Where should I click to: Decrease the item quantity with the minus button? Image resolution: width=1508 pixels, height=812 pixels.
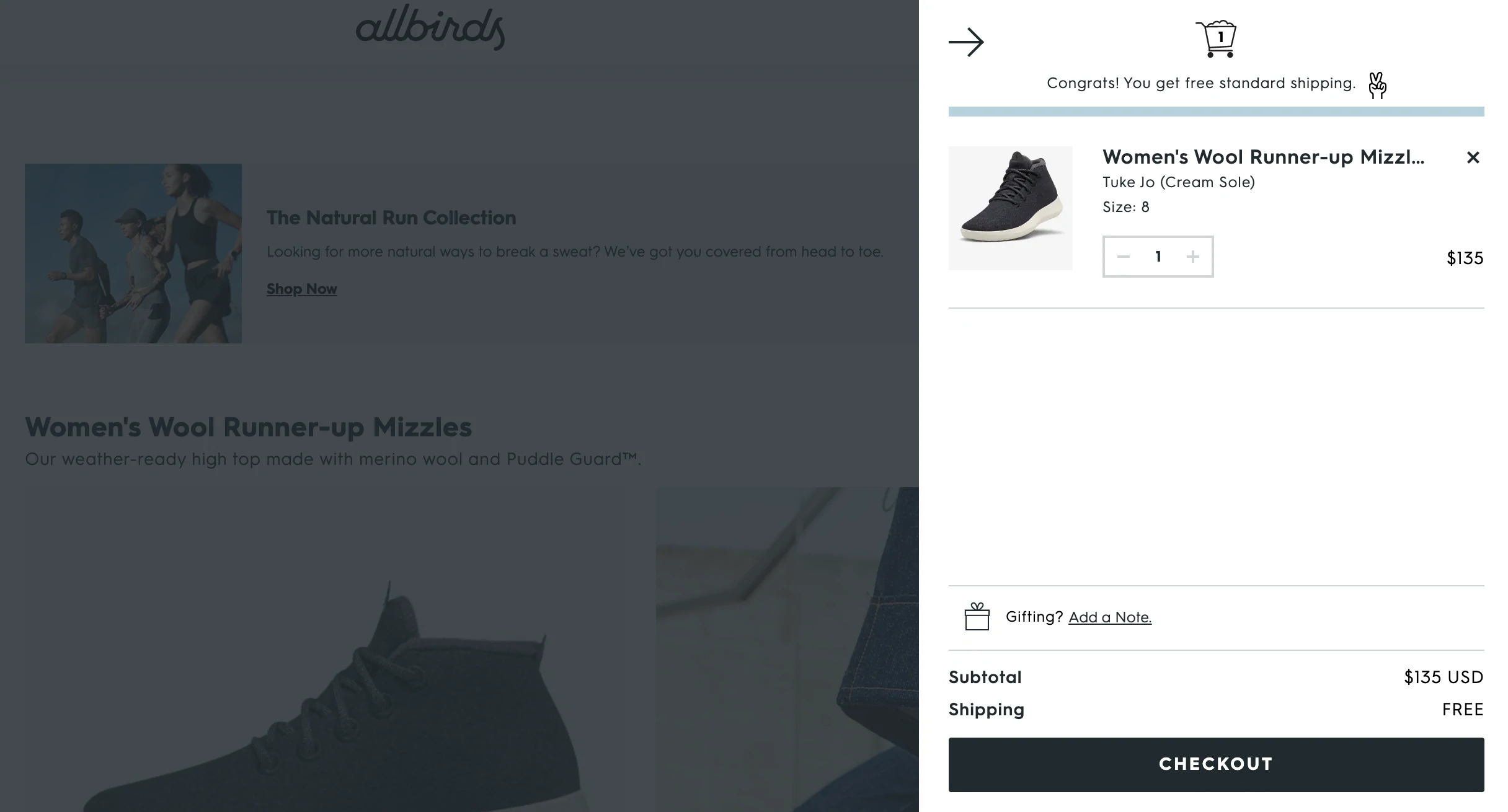1123,257
